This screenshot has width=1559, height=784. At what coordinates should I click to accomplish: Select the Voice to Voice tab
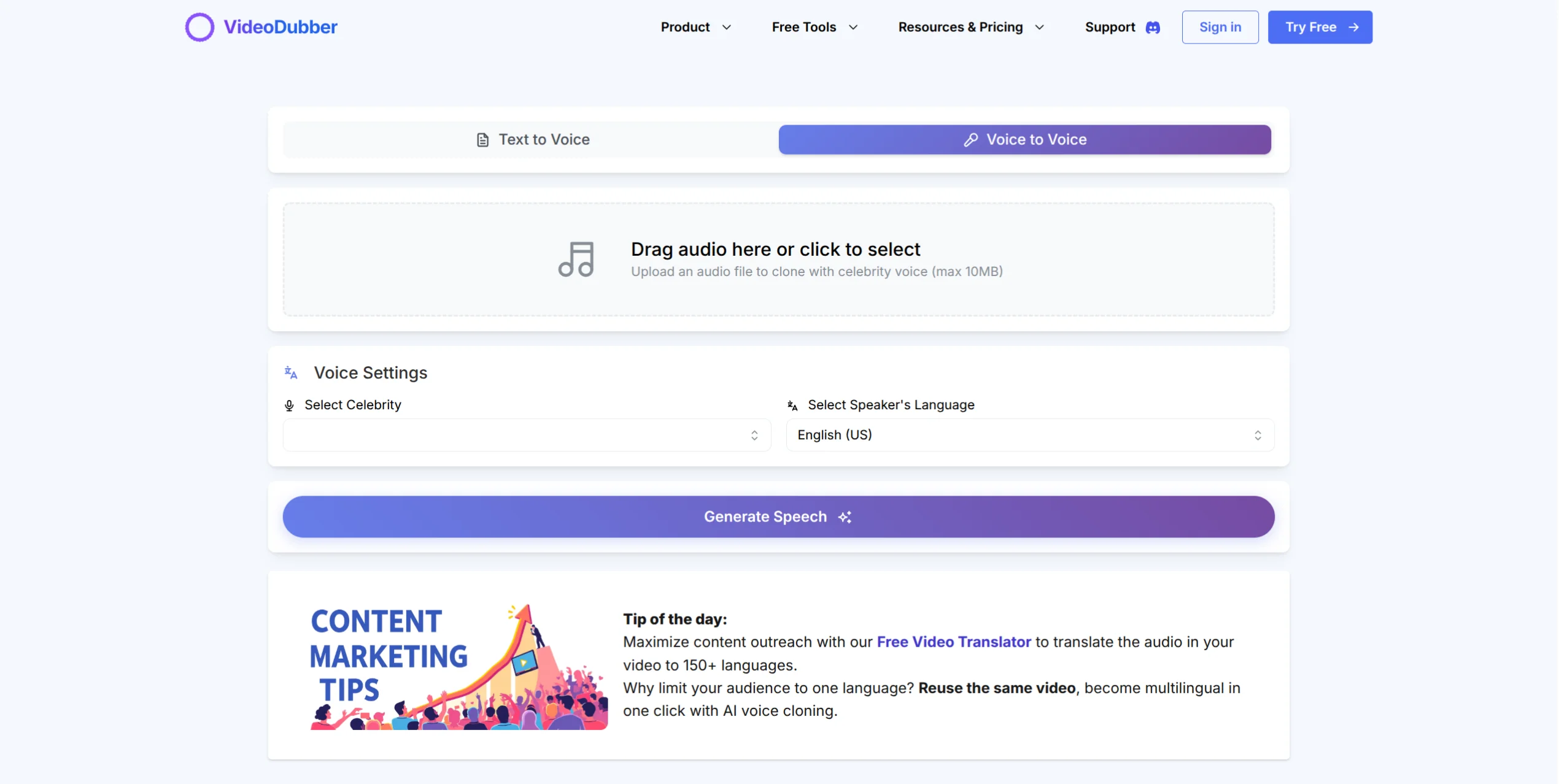click(1024, 140)
